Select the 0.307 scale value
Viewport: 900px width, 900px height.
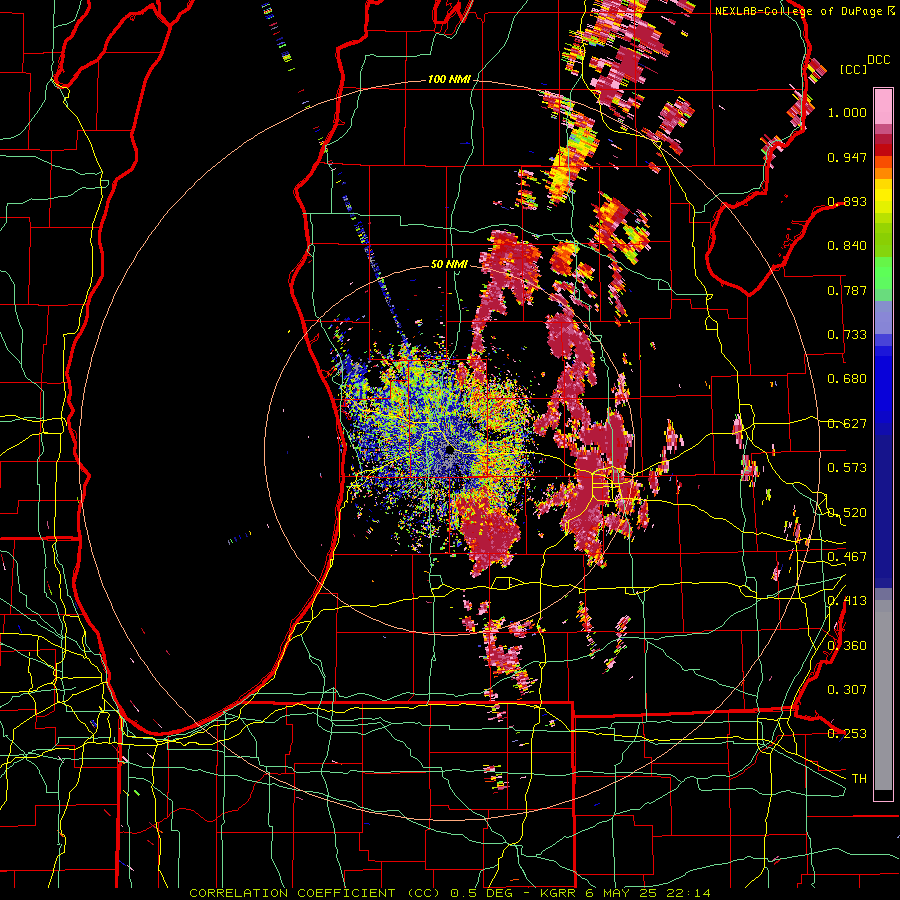847,690
